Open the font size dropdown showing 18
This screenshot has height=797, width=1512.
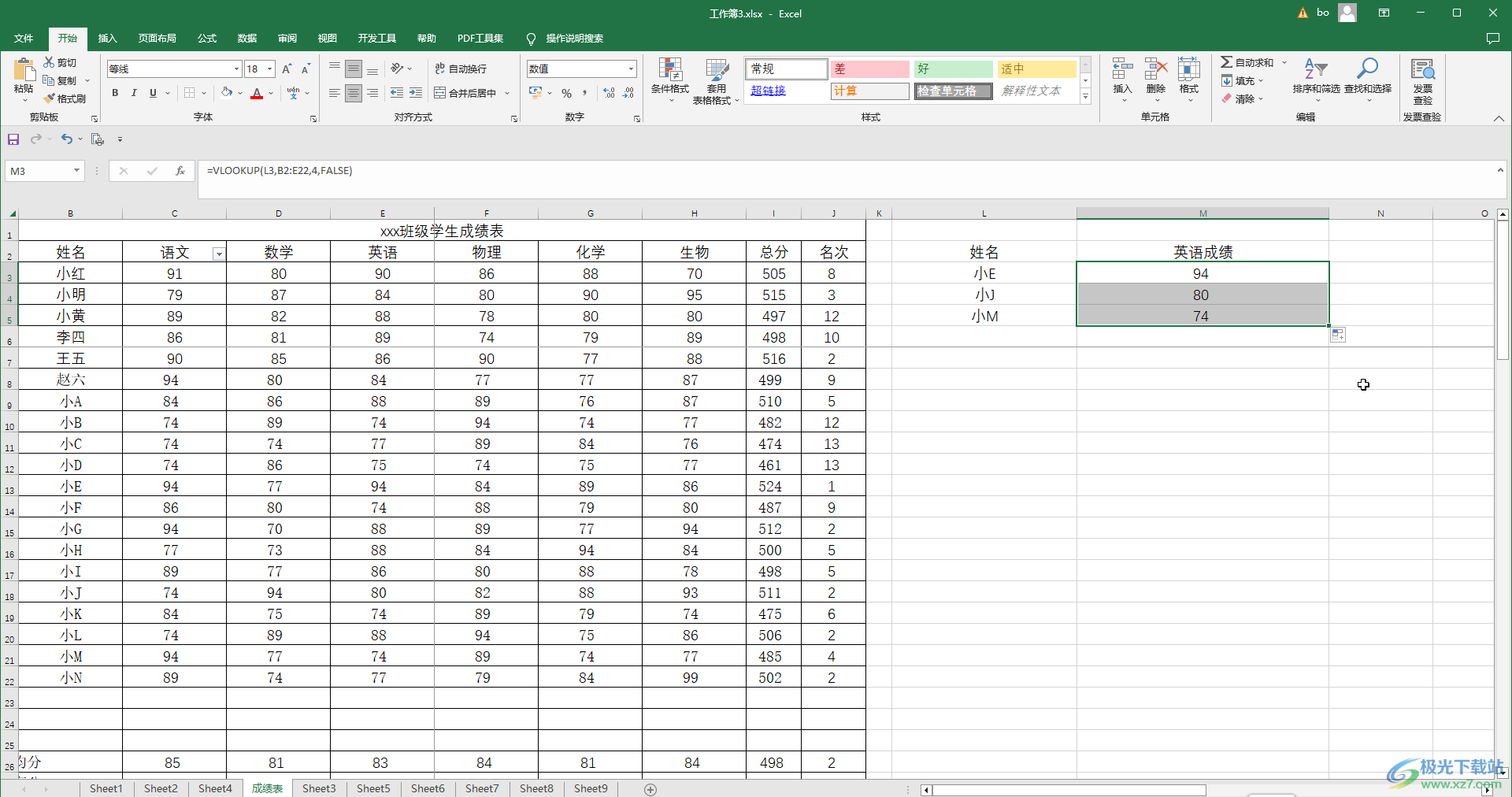point(269,69)
